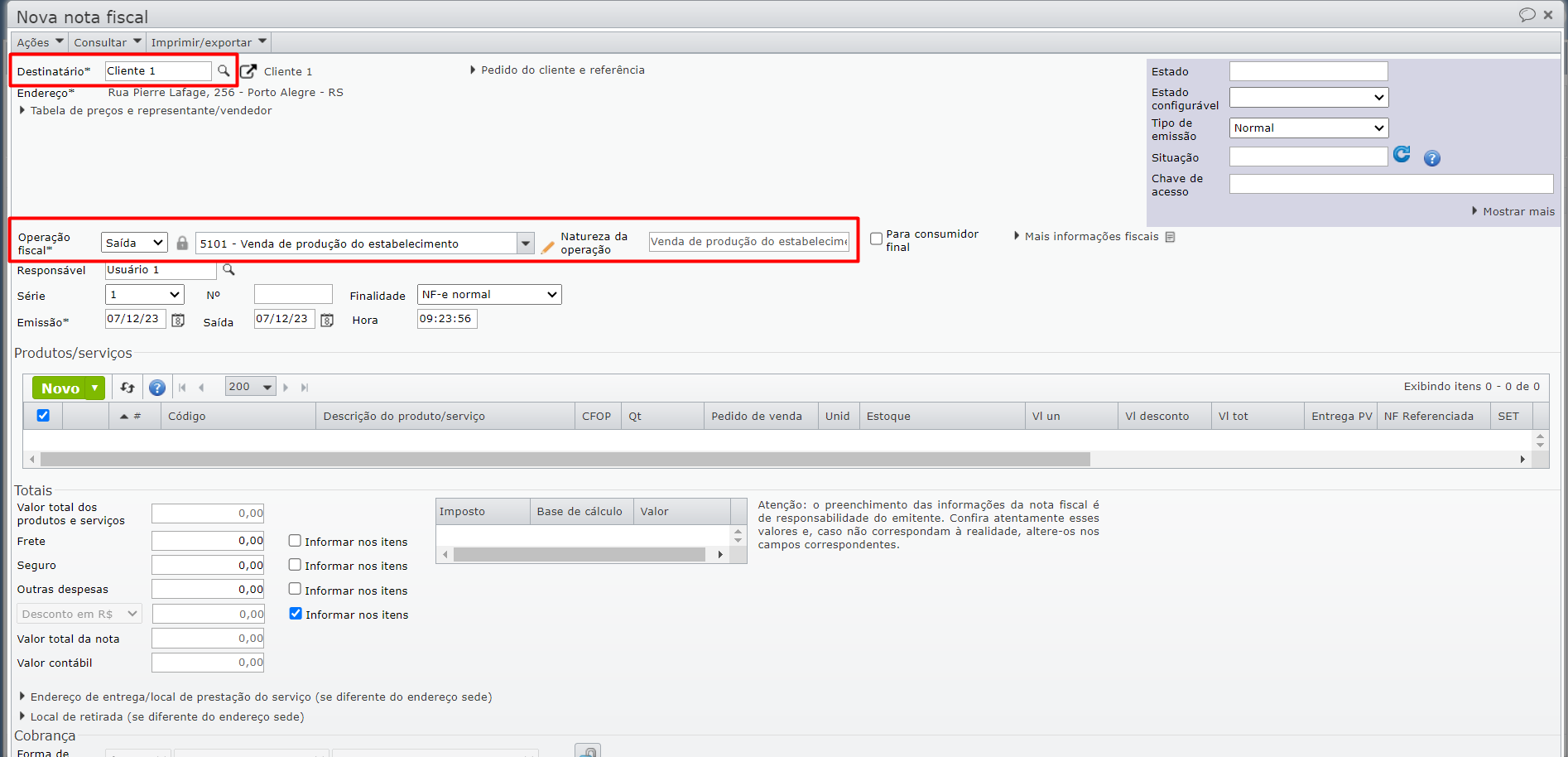Expand Mais informações fiscais
This screenshot has height=757, width=1568.
click(x=1086, y=237)
